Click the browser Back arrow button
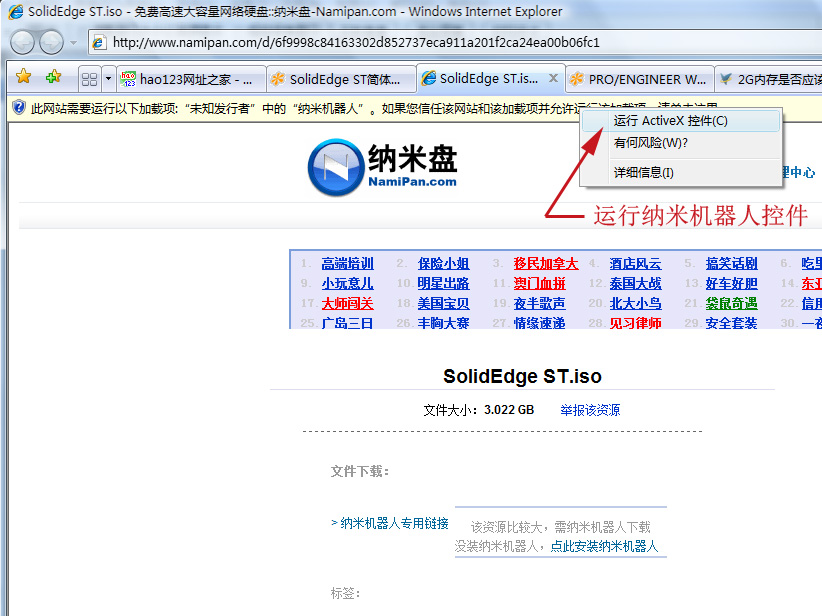 23,42
